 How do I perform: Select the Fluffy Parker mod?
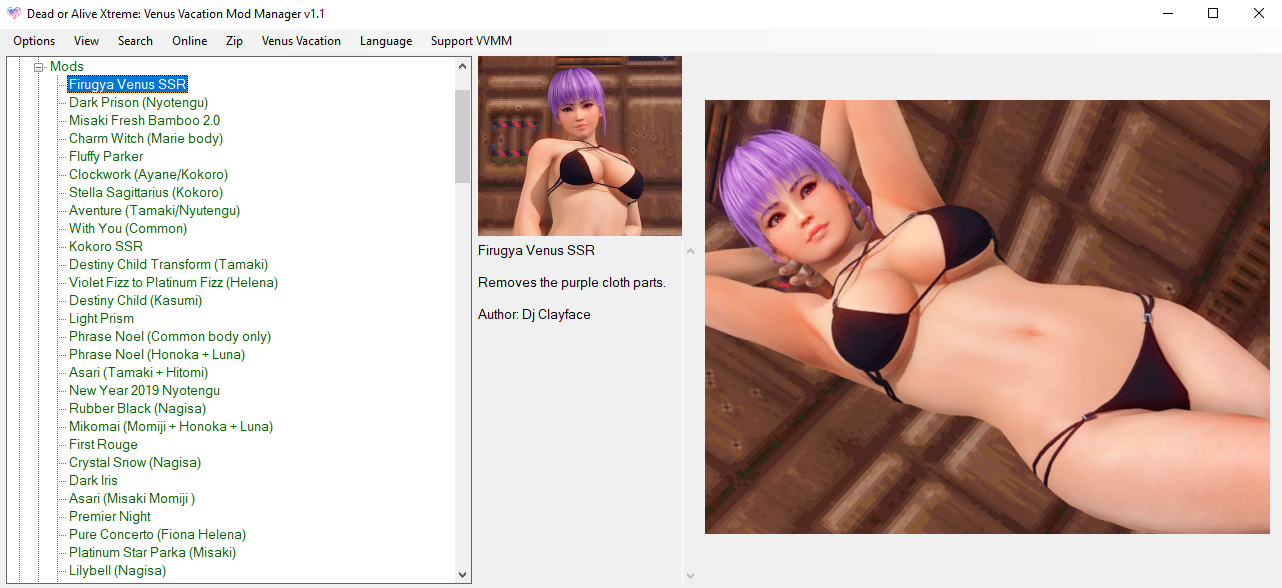(106, 156)
